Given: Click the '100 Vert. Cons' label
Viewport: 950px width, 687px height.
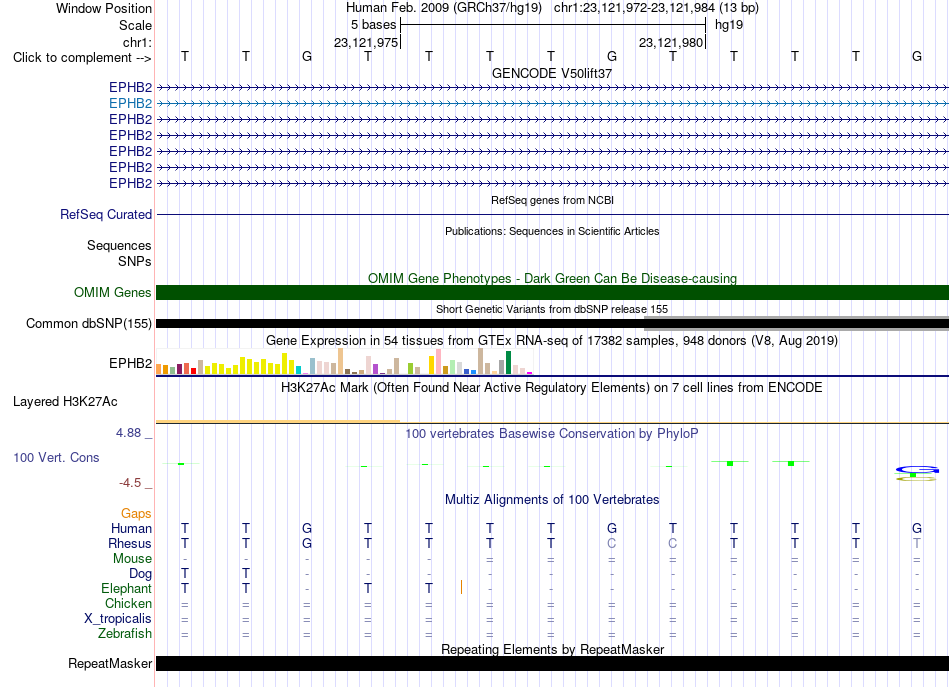Looking at the screenshot, I should coord(56,457).
